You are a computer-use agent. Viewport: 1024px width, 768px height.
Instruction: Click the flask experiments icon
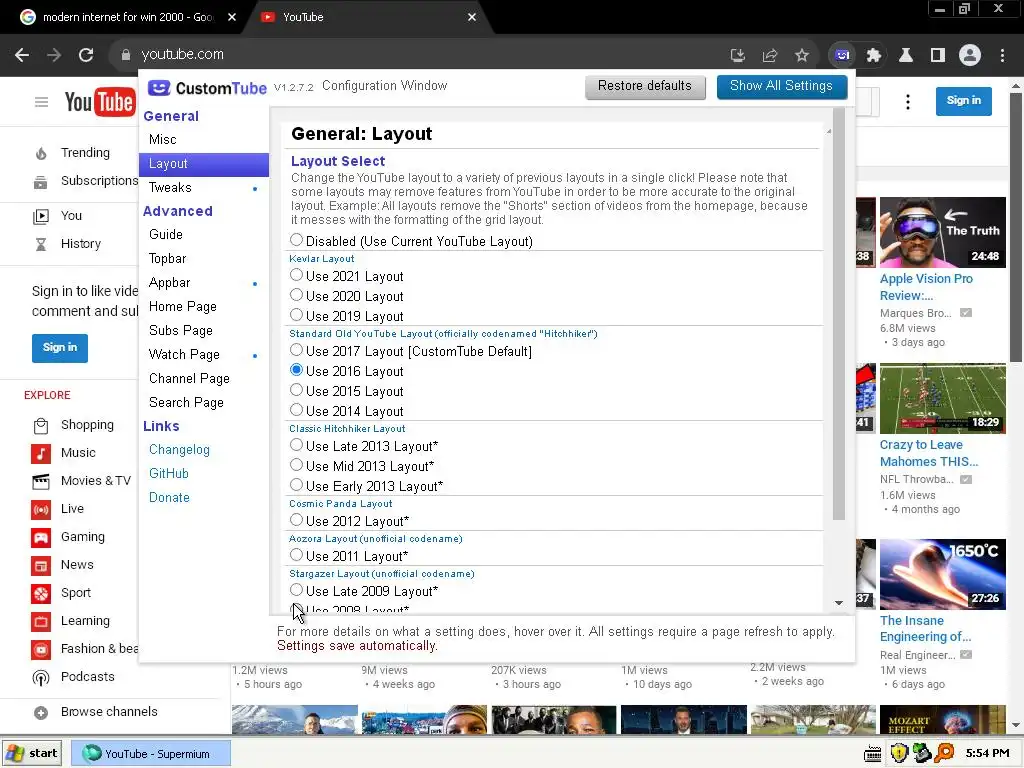pyautogui.click(x=906, y=56)
